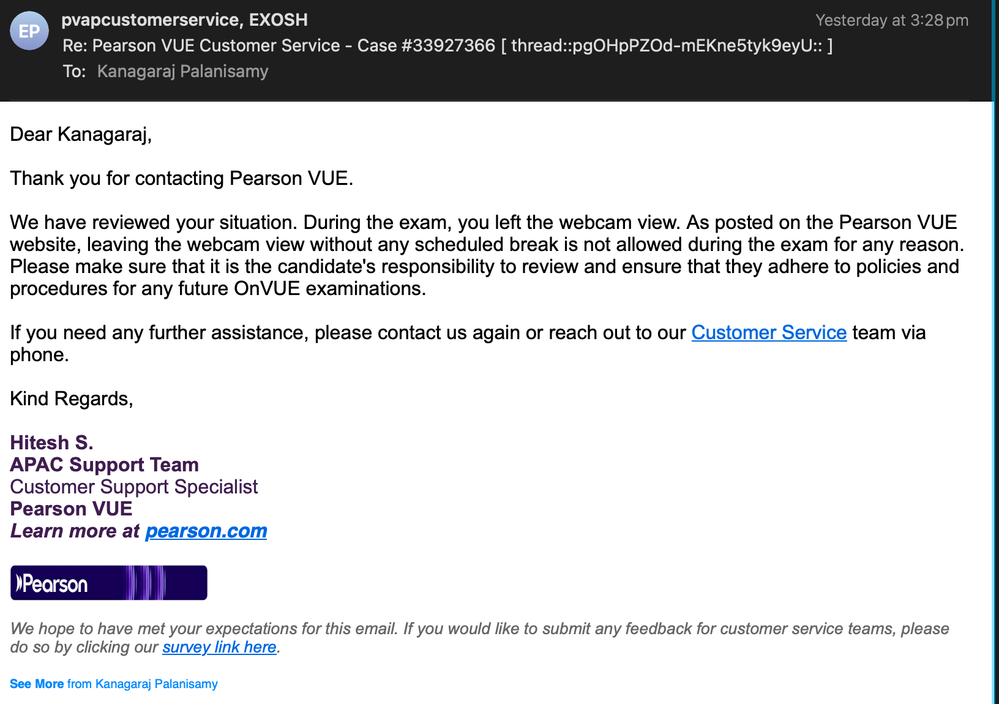Open the Customer Service link
The height and width of the screenshot is (704, 999).
768,333
